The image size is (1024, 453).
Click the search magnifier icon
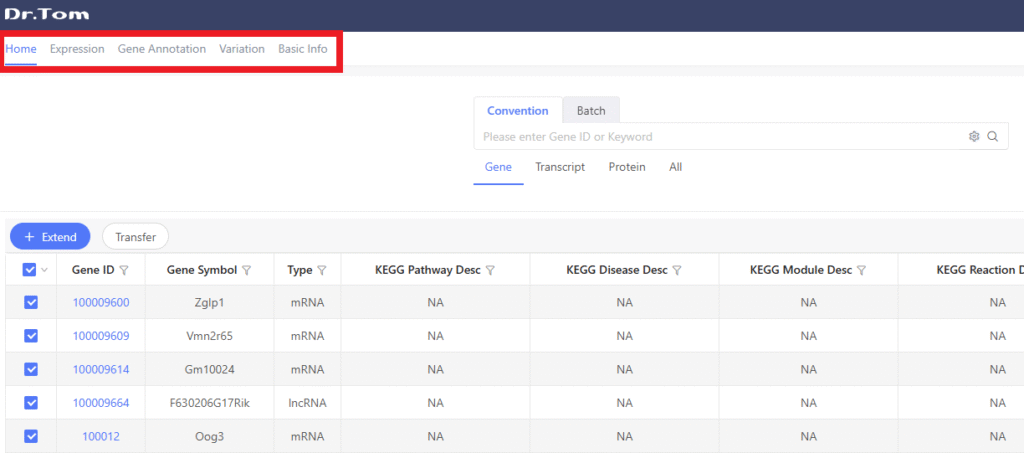point(992,137)
